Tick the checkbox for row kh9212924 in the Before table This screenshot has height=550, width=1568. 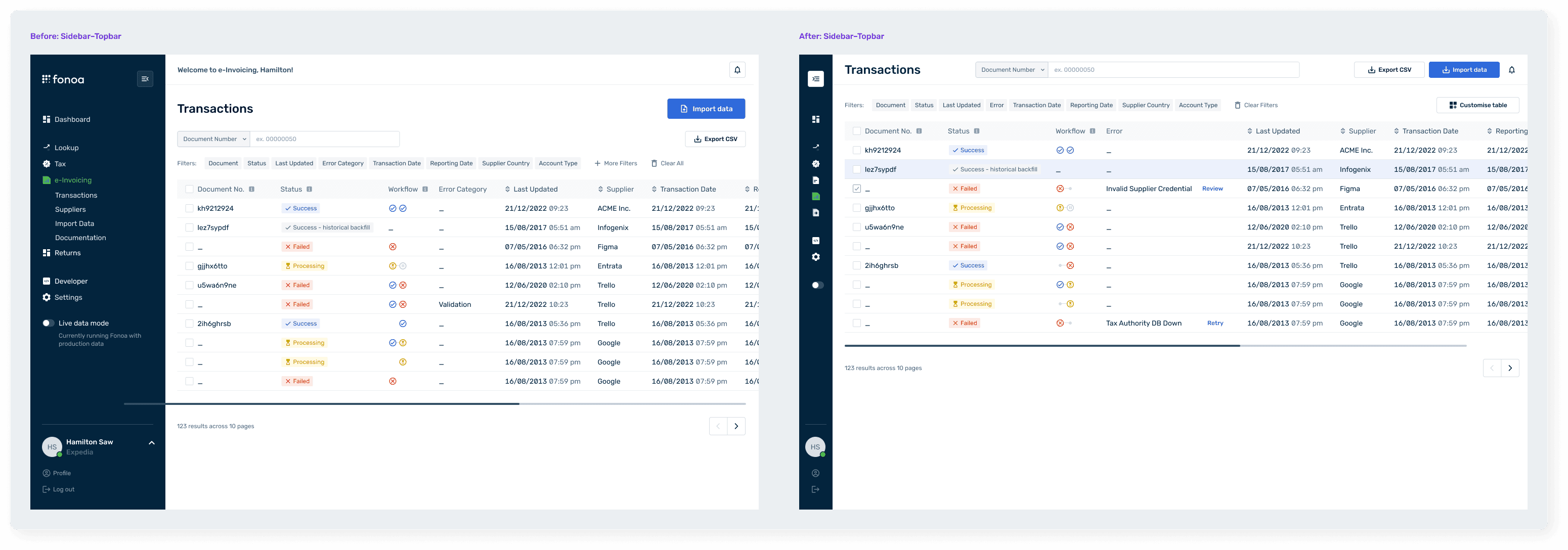[x=189, y=208]
